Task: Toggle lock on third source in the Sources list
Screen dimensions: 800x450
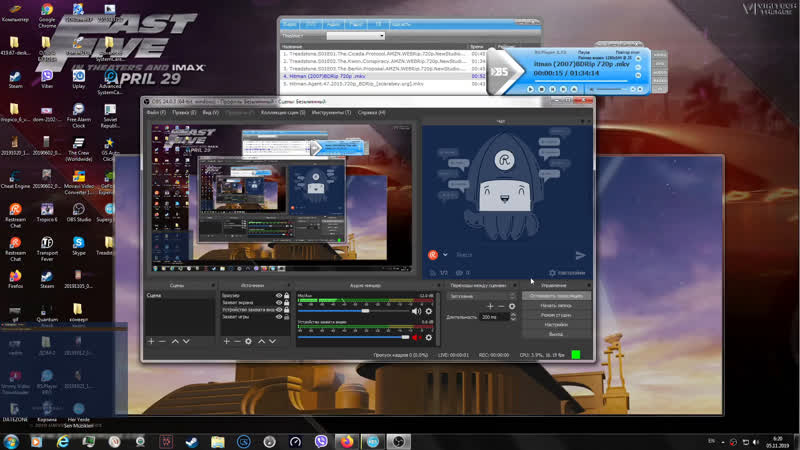Action: [286, 310]
